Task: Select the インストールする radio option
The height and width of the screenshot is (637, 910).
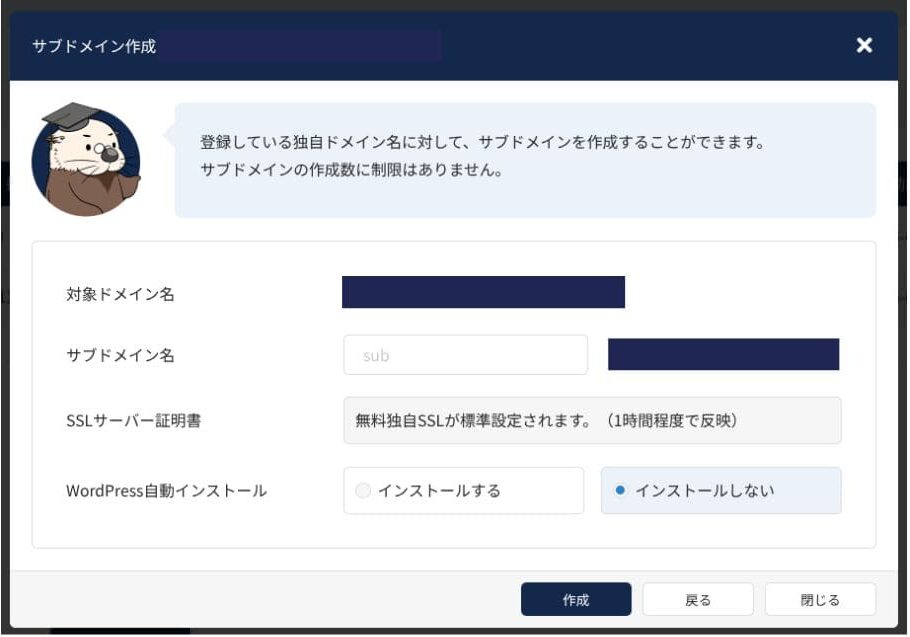Action: click(x=363, y=491)
